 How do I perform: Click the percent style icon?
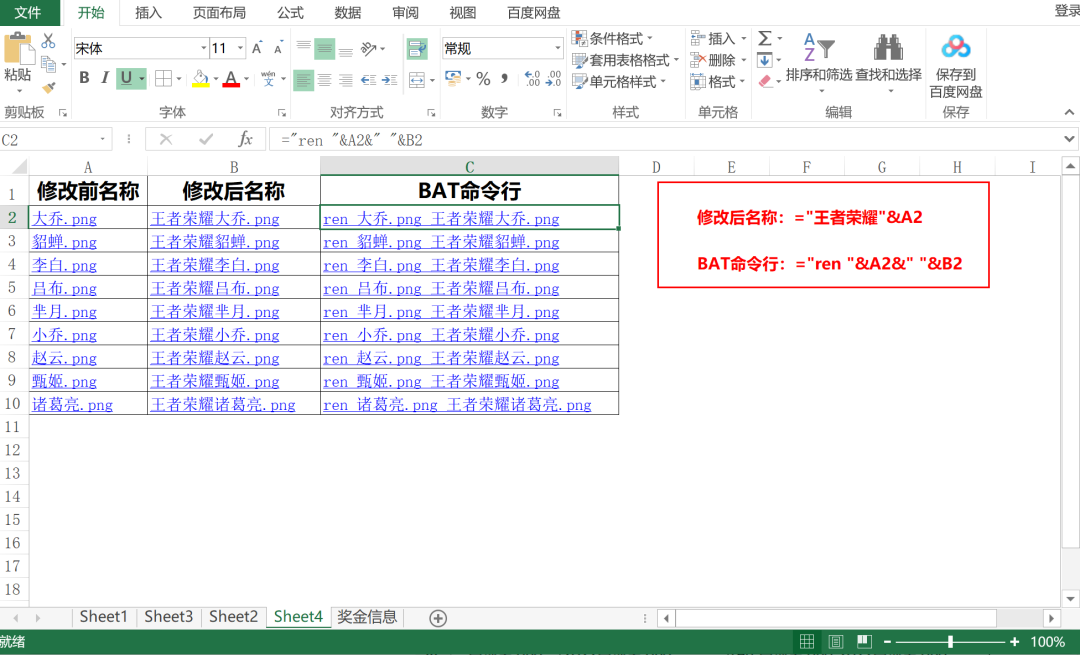click(483, 79)
